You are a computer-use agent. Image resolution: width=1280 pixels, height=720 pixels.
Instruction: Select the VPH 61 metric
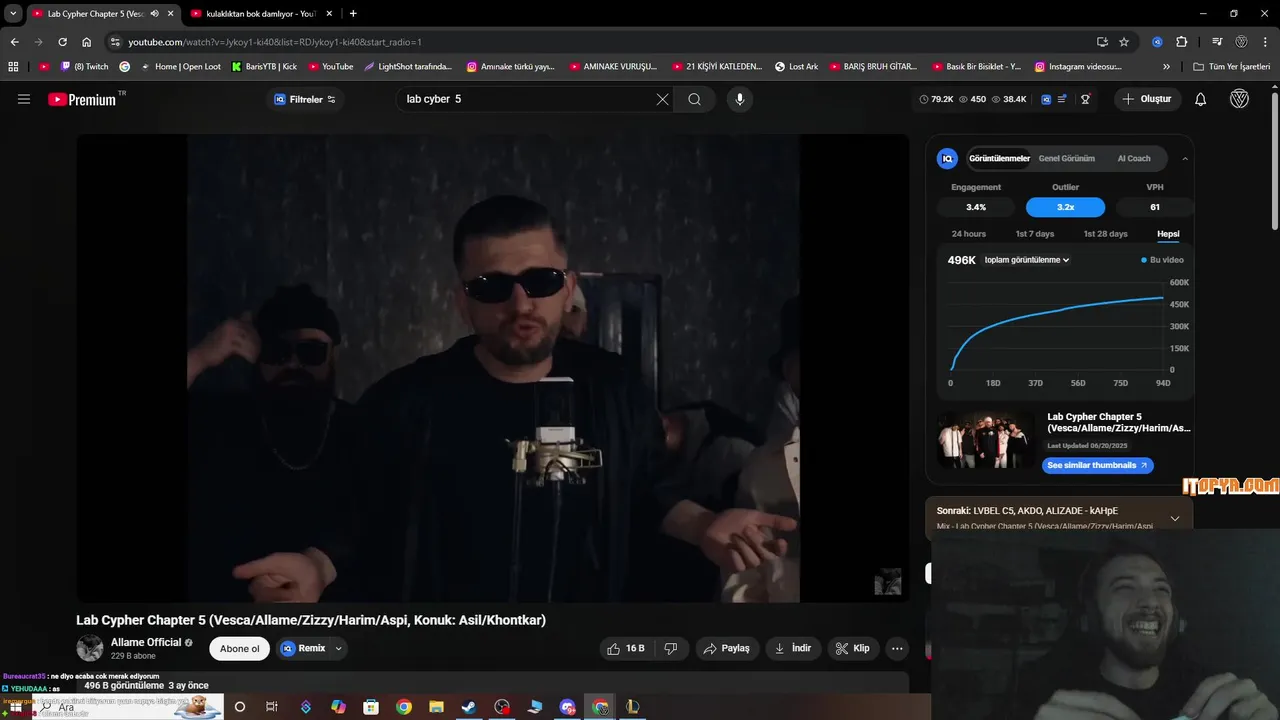(x=1155, y=207)
